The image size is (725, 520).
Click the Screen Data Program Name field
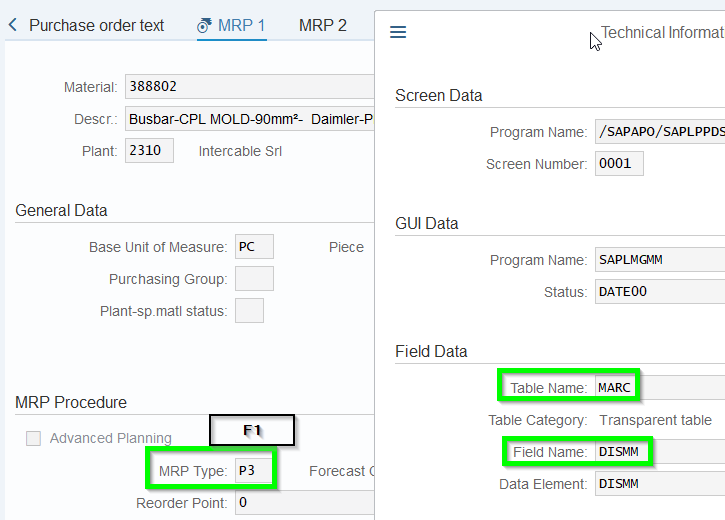(659, 132)
